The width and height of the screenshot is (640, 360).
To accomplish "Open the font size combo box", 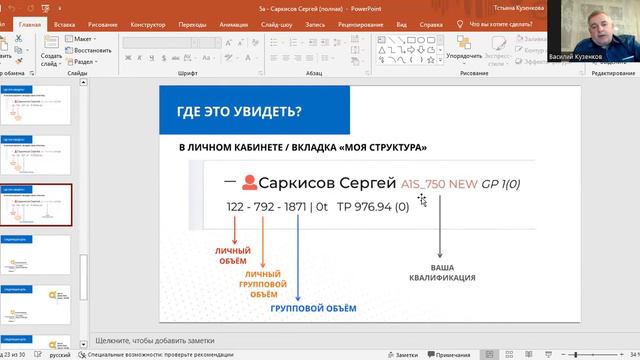I will coord(210,42).
